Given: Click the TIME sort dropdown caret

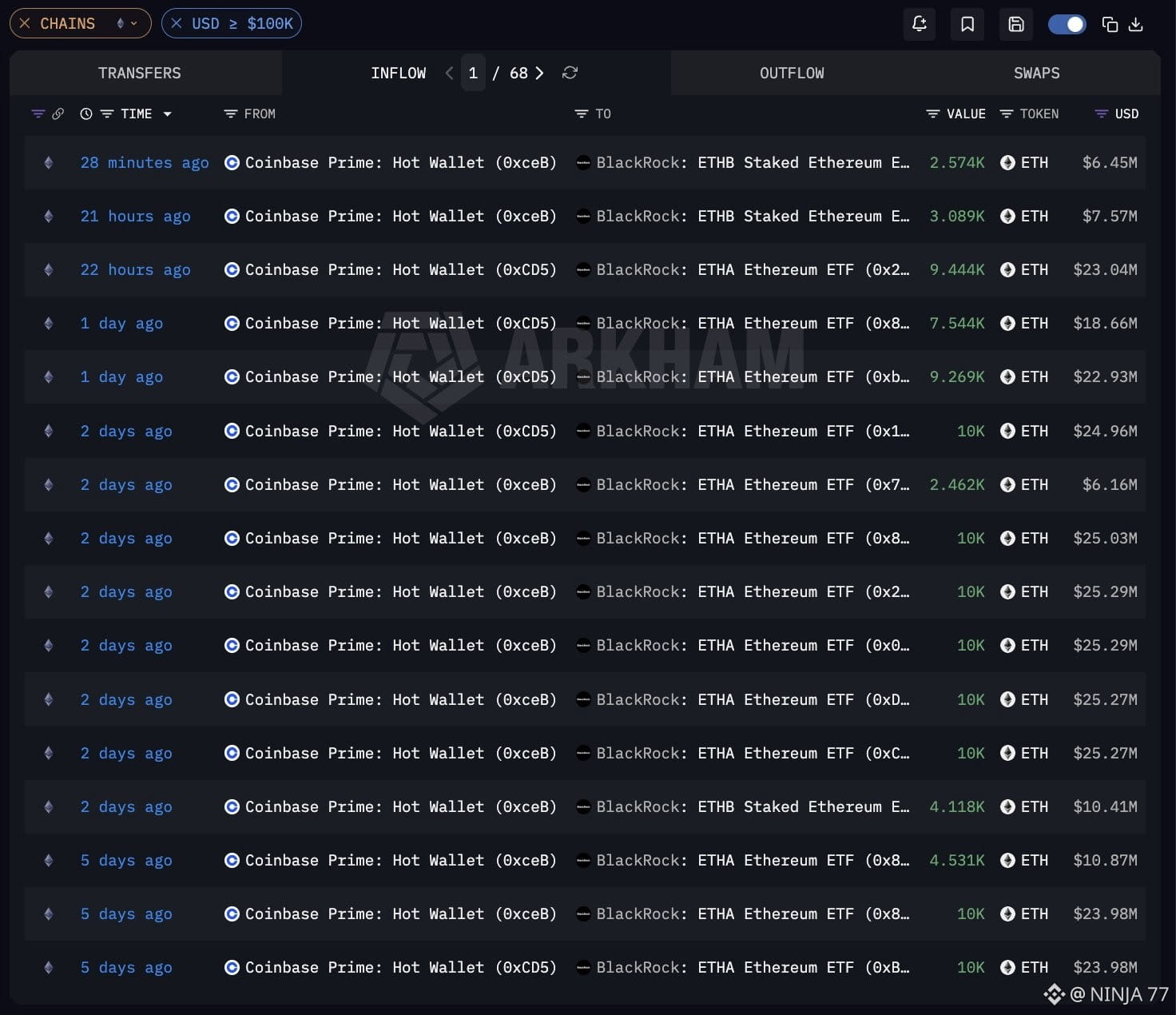Looking at the screenshot, I should [x=167, y=113].
